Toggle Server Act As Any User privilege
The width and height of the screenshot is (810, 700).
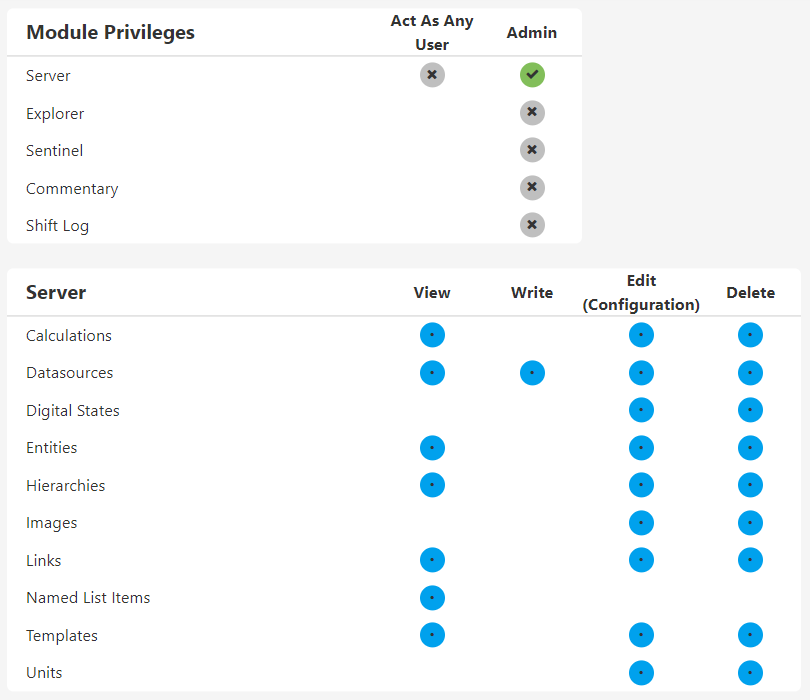coord(432,75)
